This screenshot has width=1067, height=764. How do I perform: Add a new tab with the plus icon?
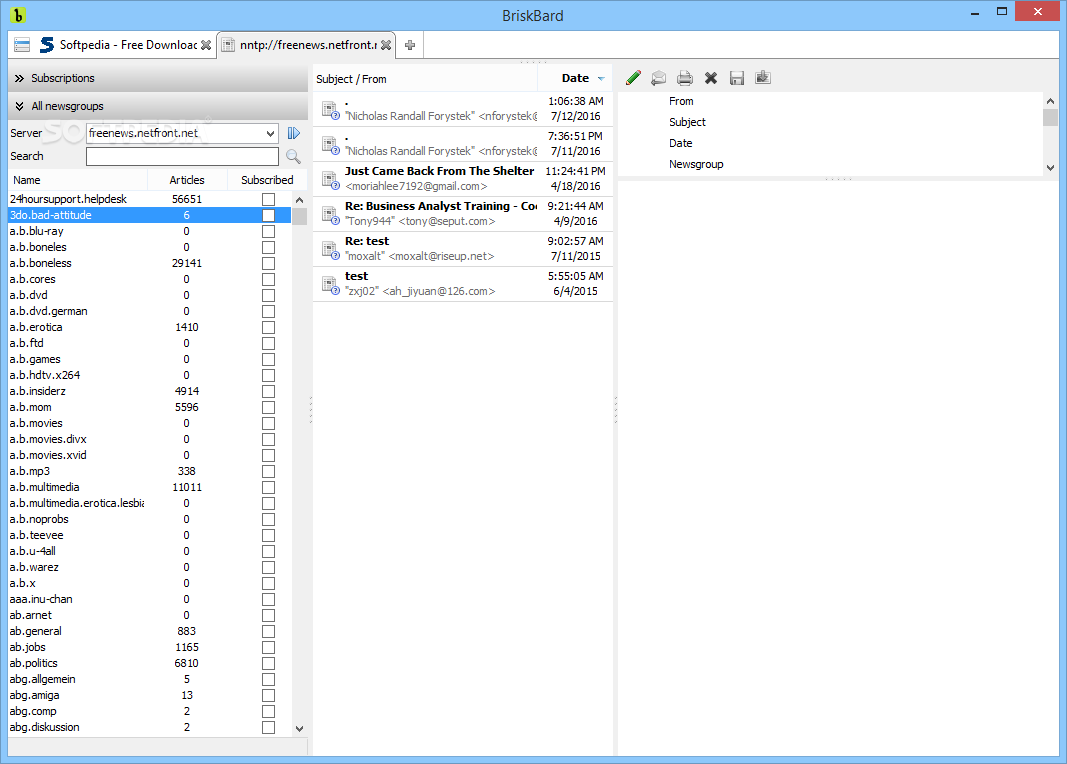410,45
